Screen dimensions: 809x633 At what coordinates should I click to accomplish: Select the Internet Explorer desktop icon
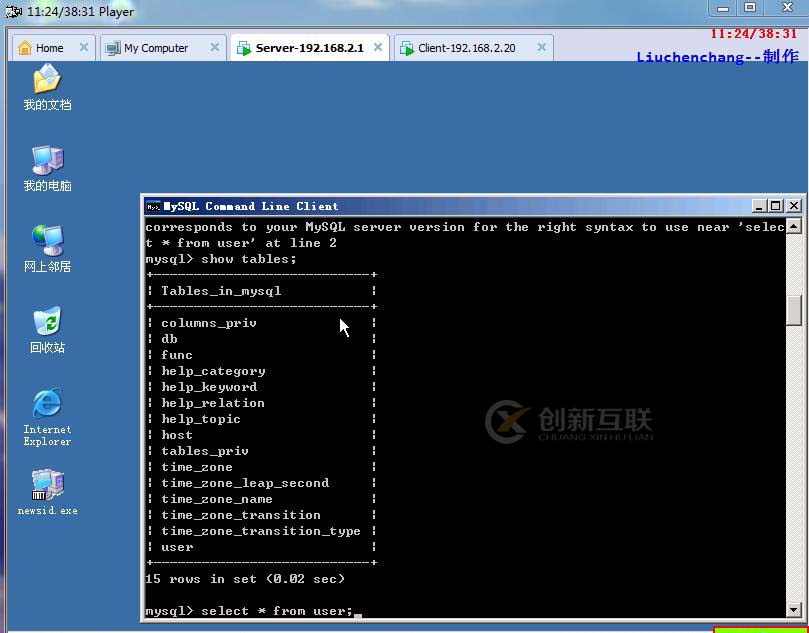pos(47,417)
